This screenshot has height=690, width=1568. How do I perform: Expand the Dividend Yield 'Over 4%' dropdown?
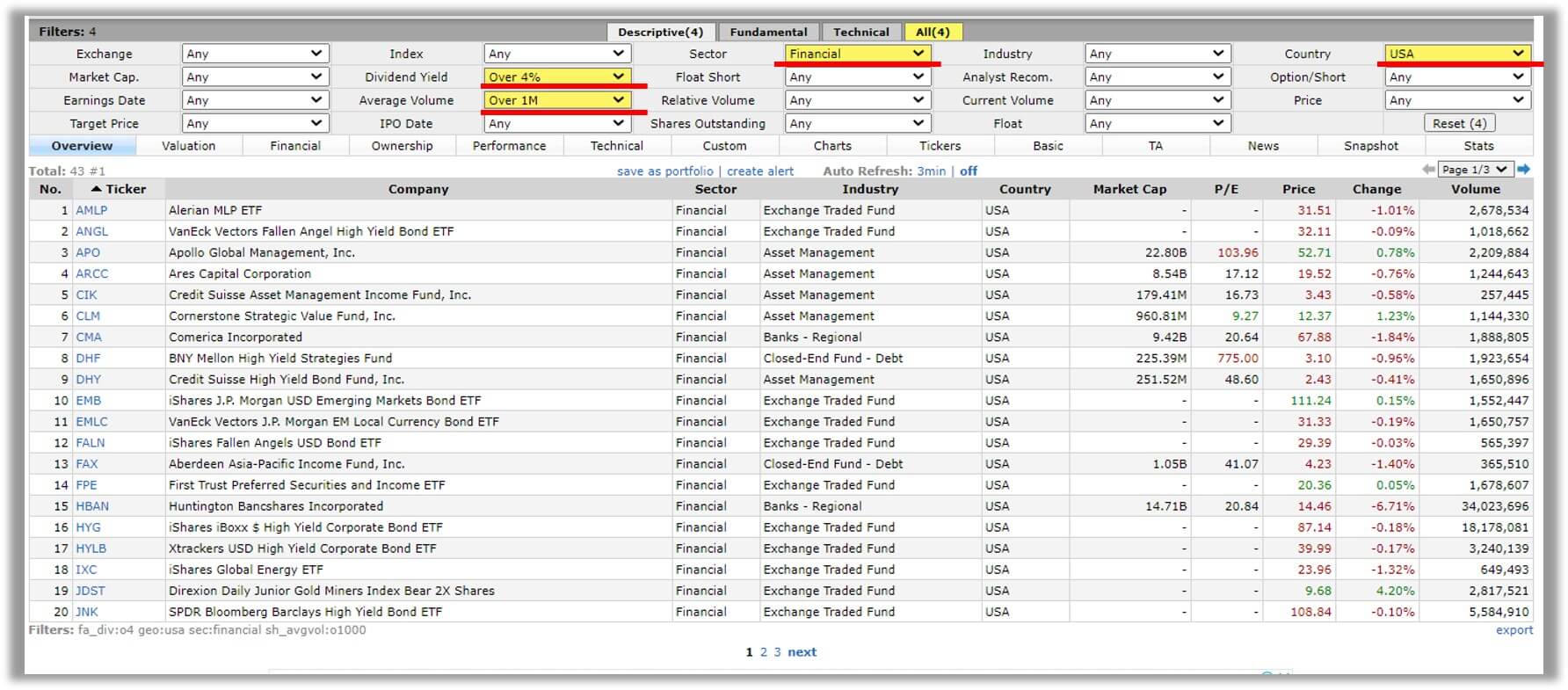coord(556,77)
